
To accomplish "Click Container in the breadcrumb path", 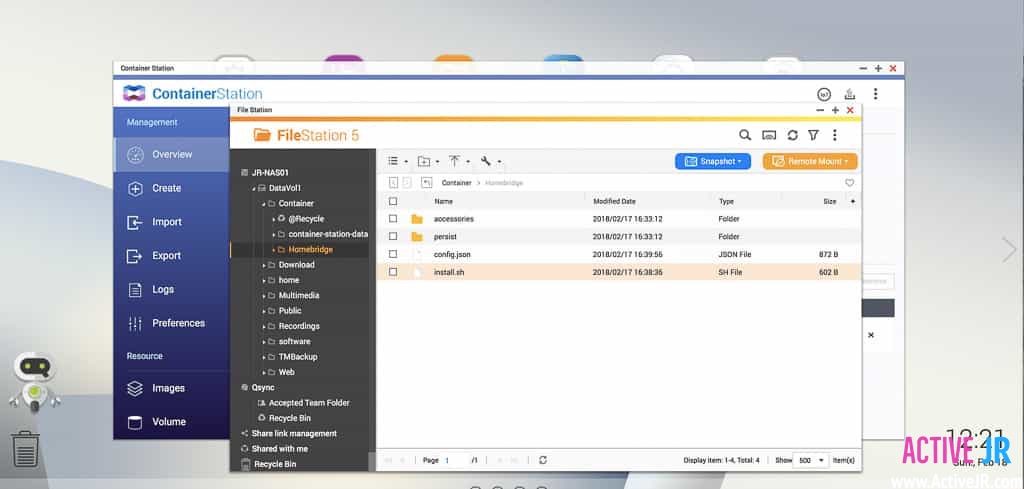I will (456, 183).
